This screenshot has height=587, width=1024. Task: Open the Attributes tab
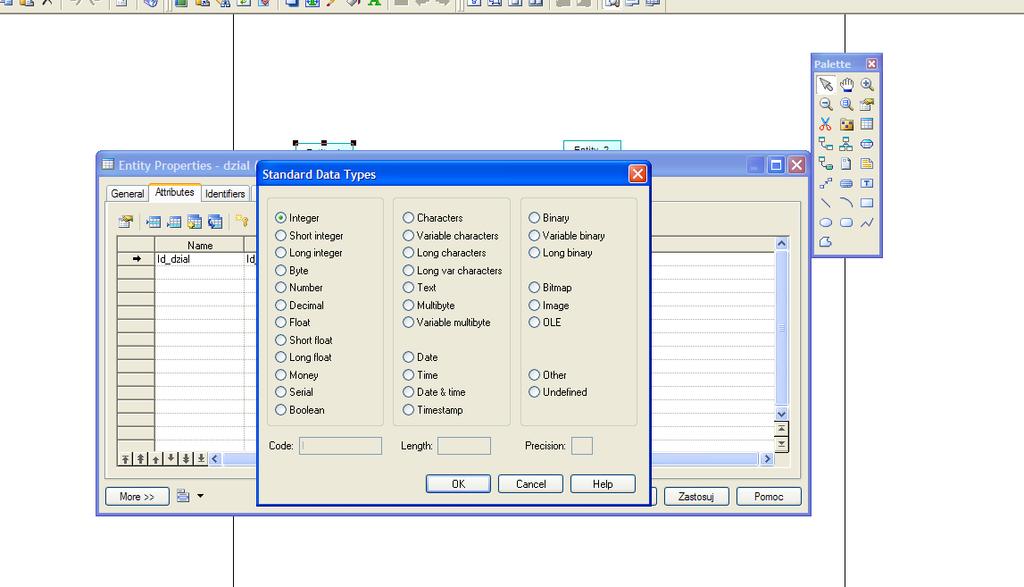click(174, 192)
